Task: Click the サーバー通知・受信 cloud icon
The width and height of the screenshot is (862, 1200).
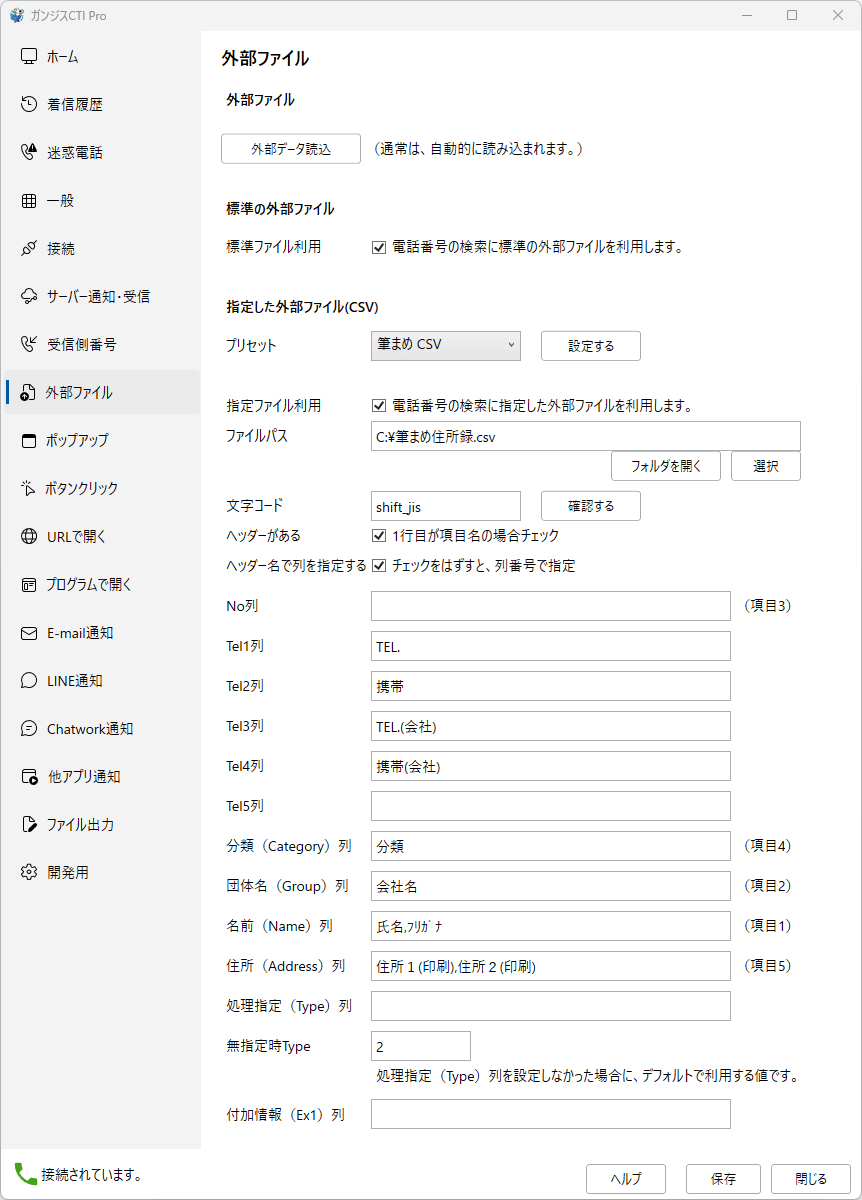Action: [x=29, y=296]
